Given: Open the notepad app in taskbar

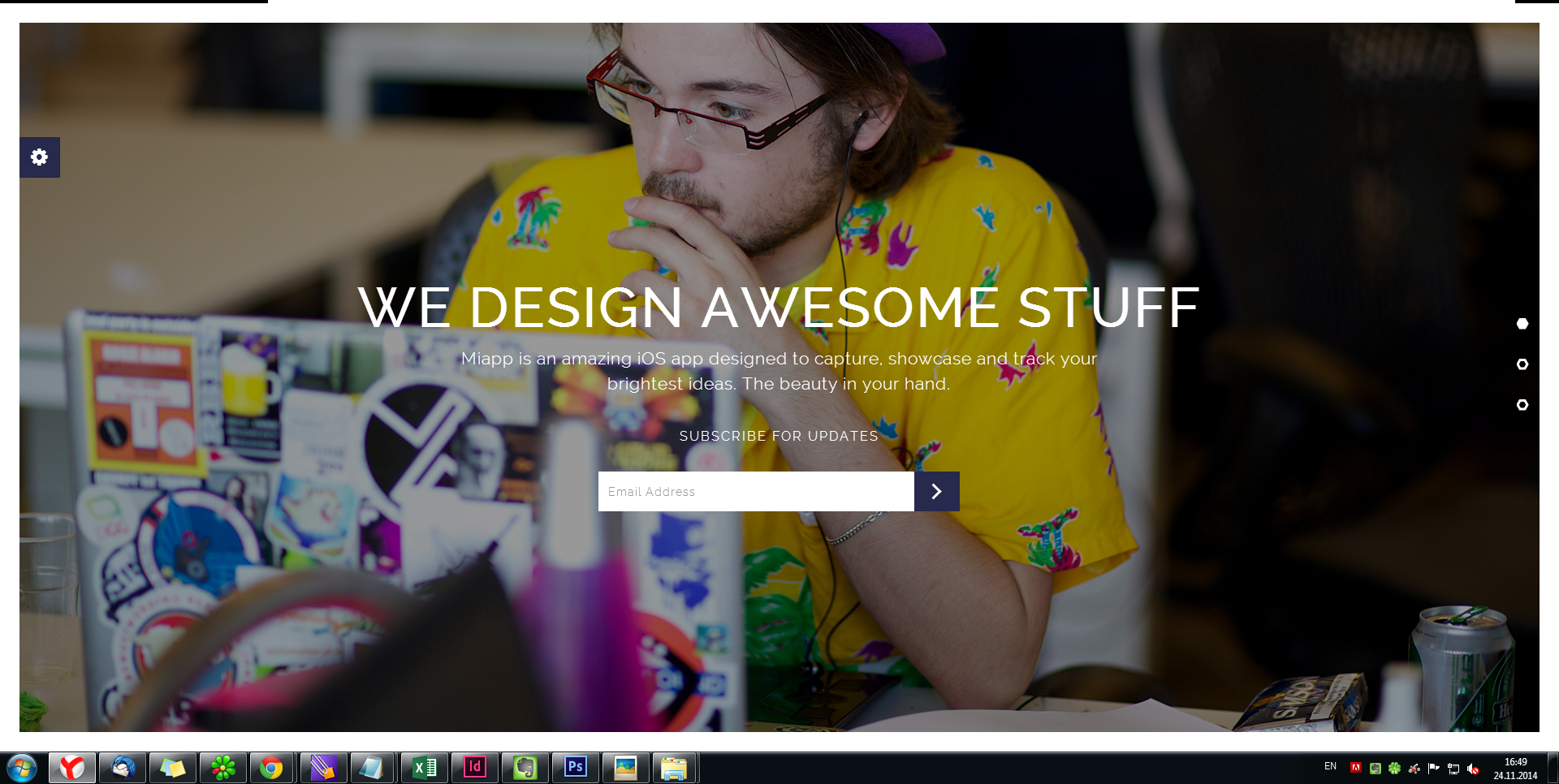Looking at the screenshot, I should pyautogui.click(x=373, y=768).
